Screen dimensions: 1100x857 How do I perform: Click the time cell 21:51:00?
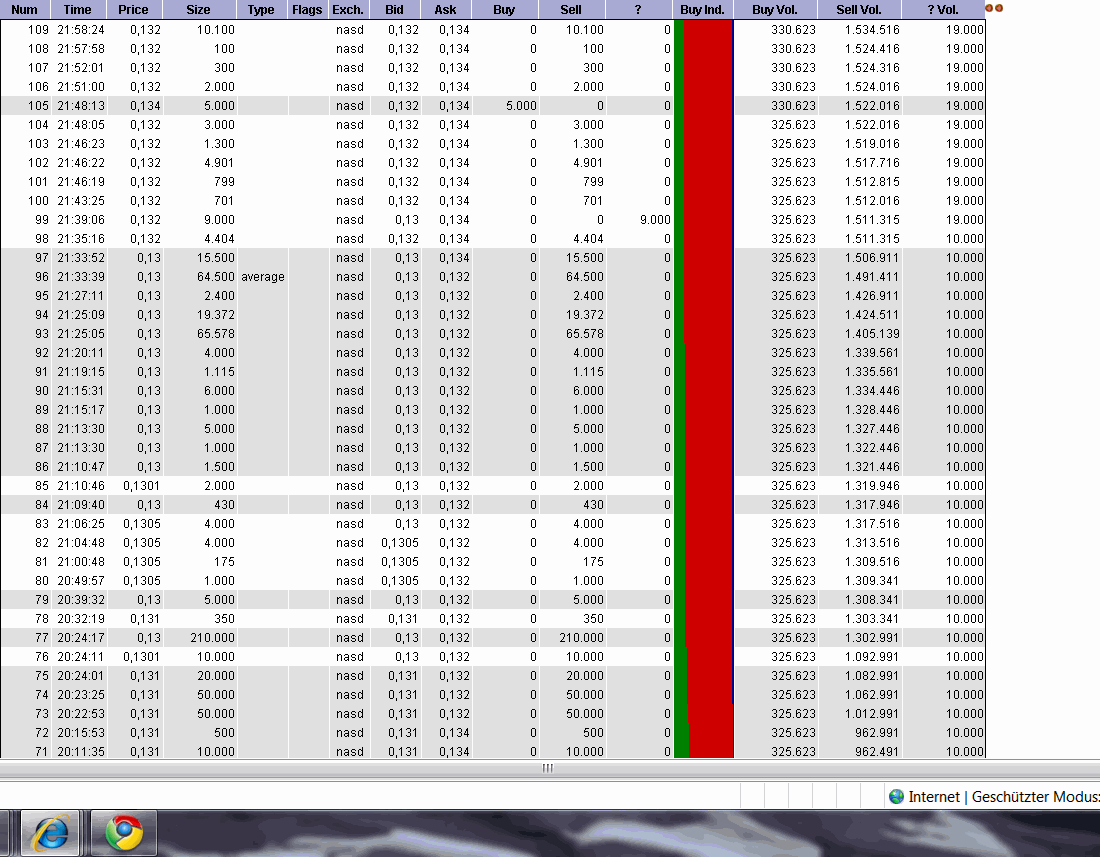[x=81, y=86]
